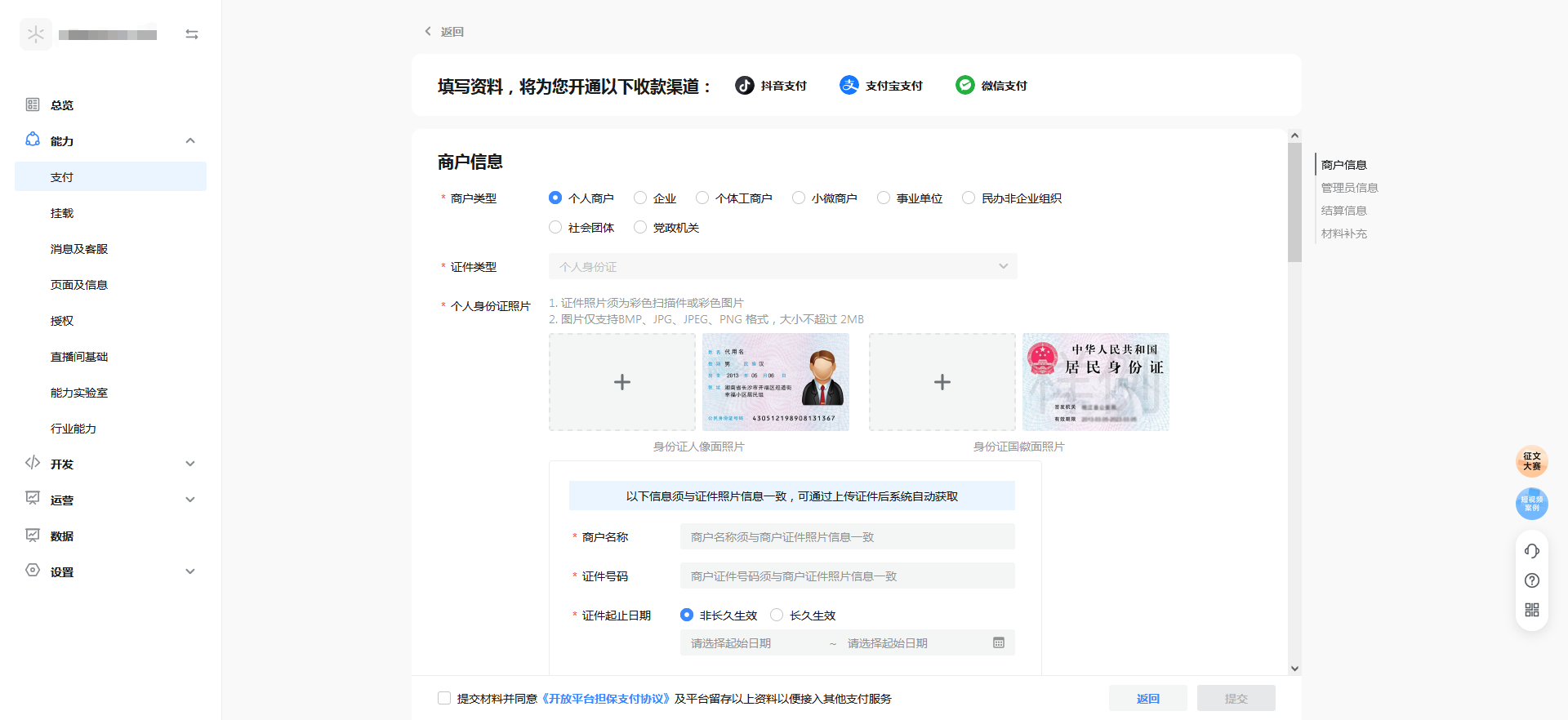
Task: Expand the 开发 sidebar section
Action: click(190, 464)
